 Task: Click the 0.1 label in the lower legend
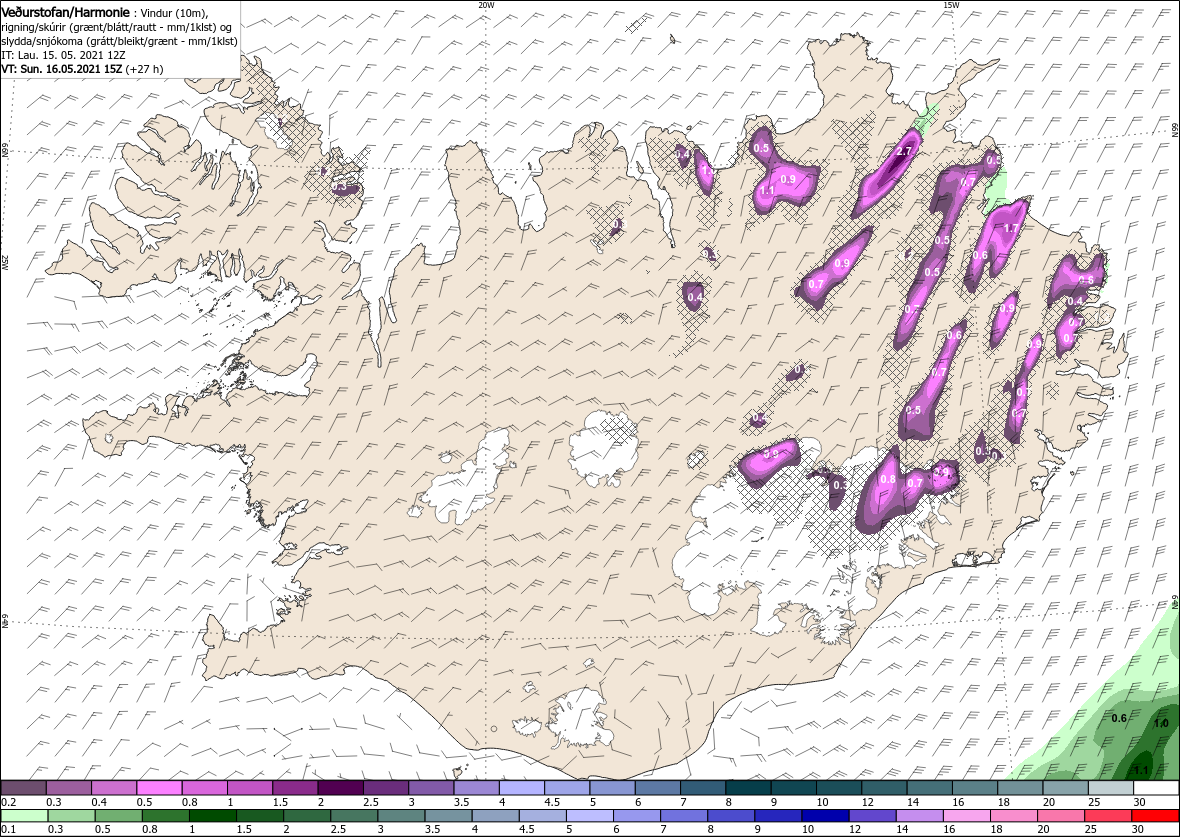(x=9, y=829)
